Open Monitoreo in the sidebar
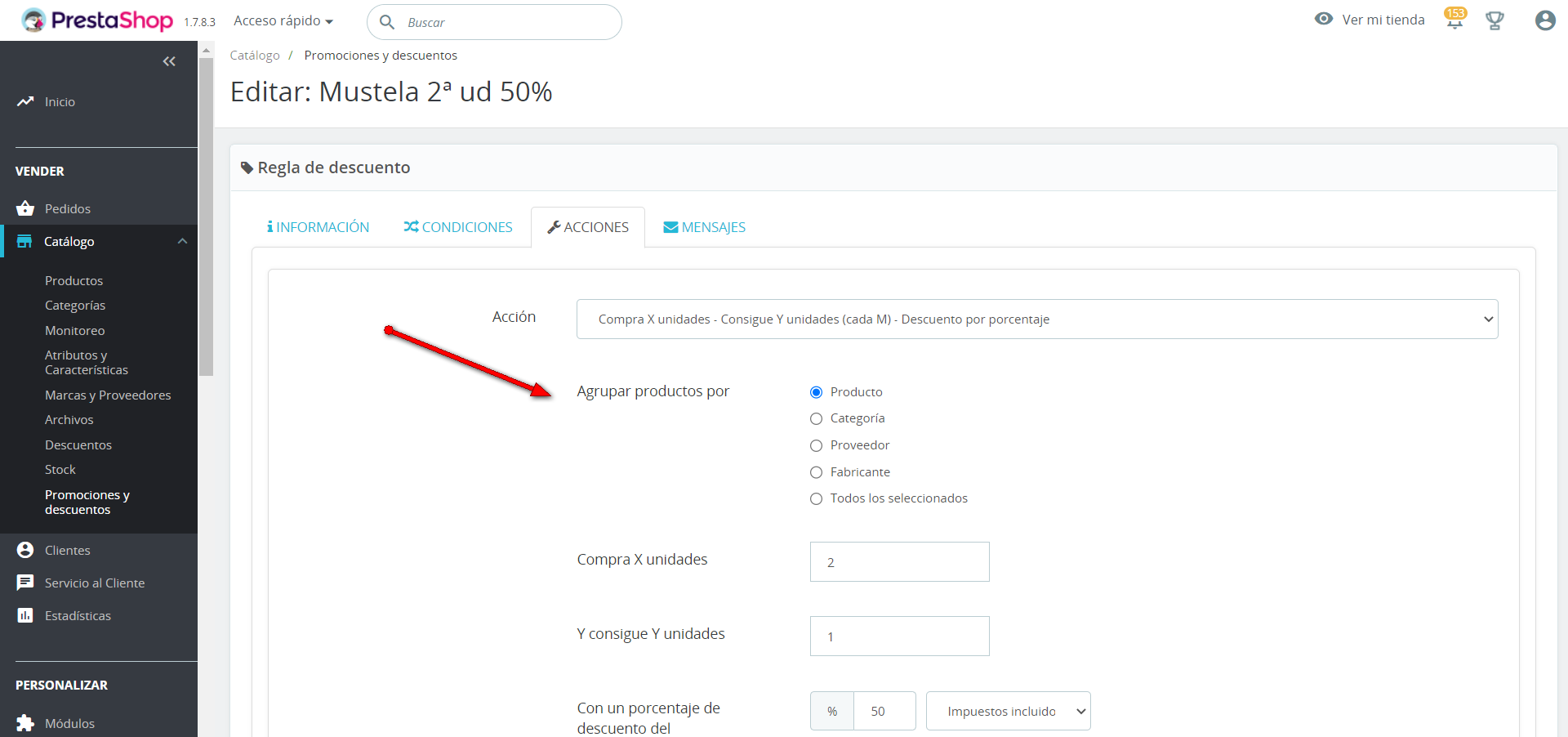 [75, 330]
